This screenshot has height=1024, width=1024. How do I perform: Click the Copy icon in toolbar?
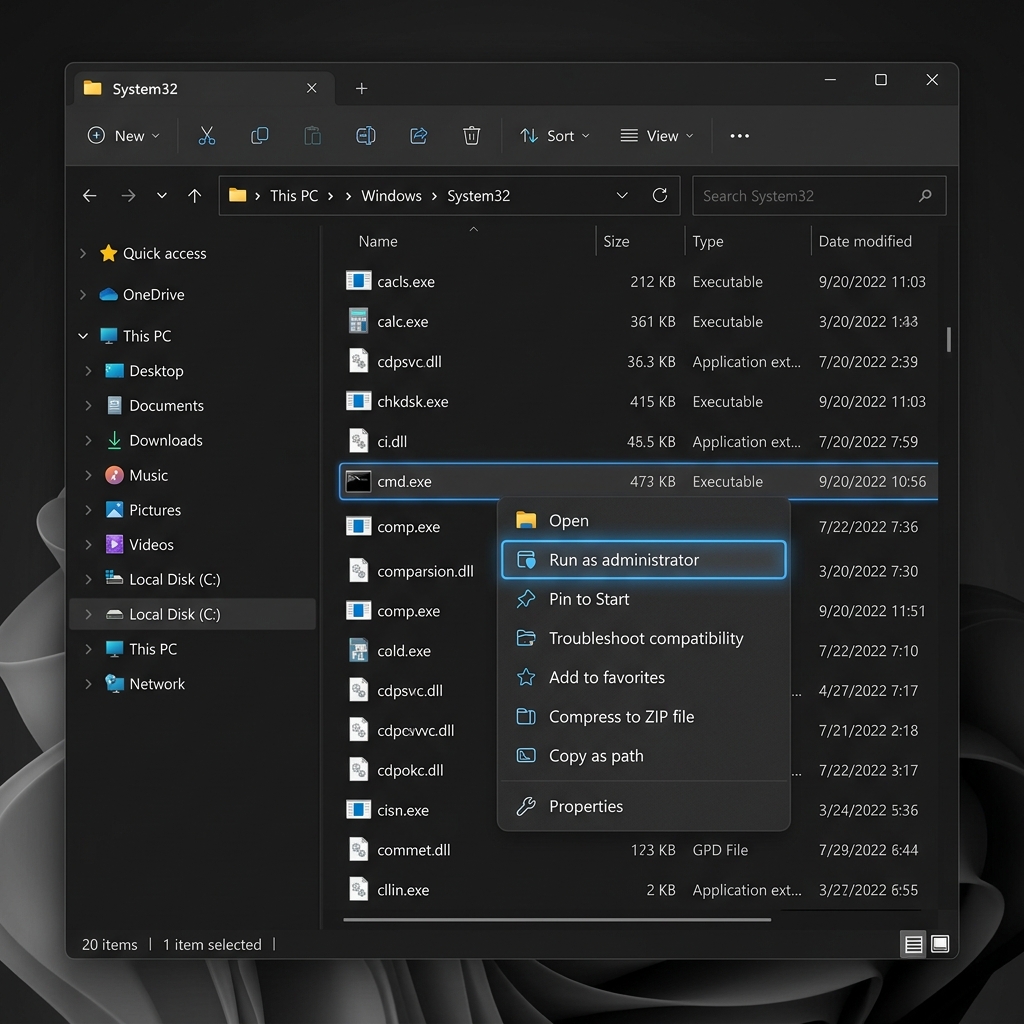259,136
